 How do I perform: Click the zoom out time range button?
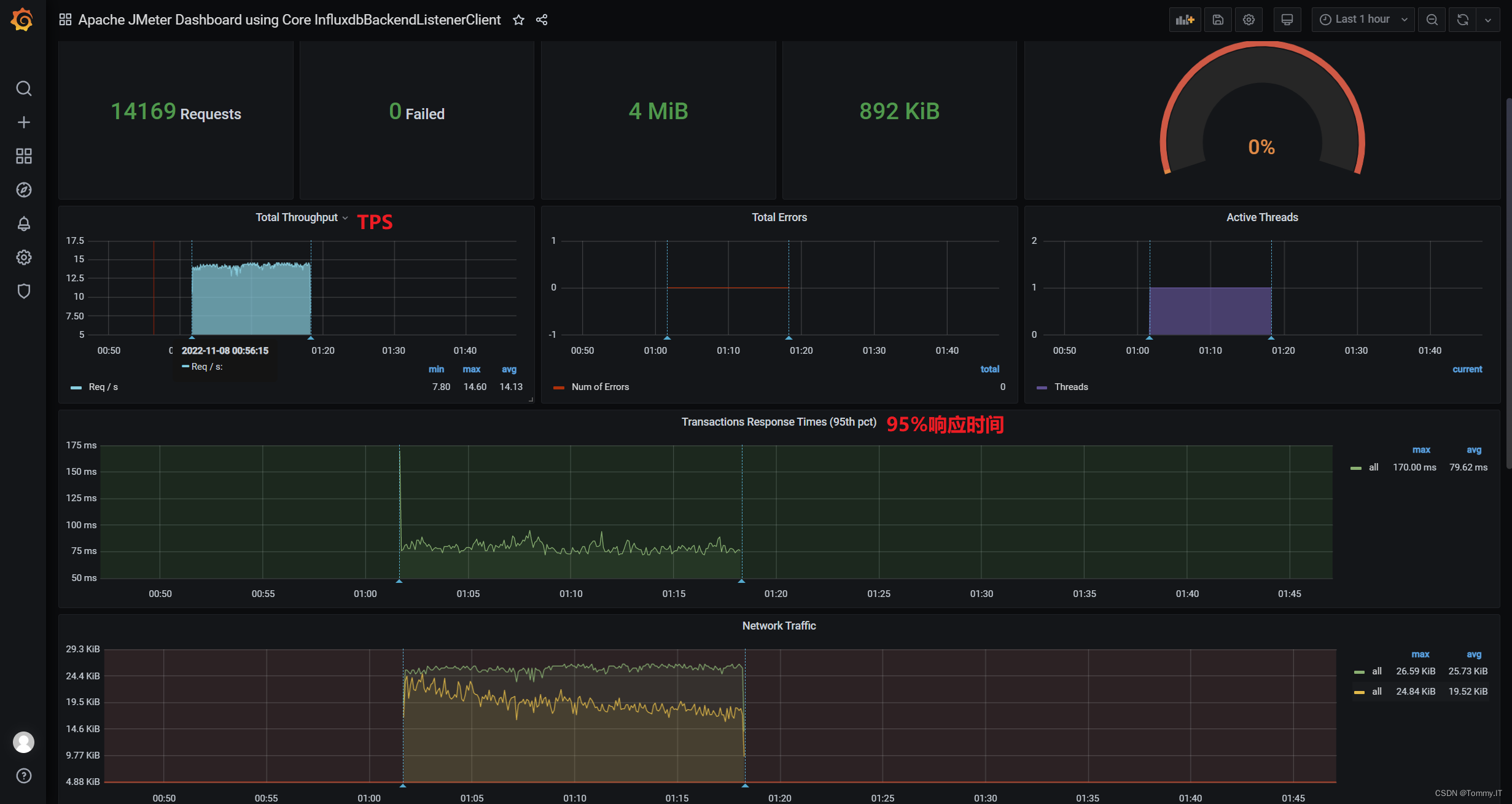(x=1432, y=19)
